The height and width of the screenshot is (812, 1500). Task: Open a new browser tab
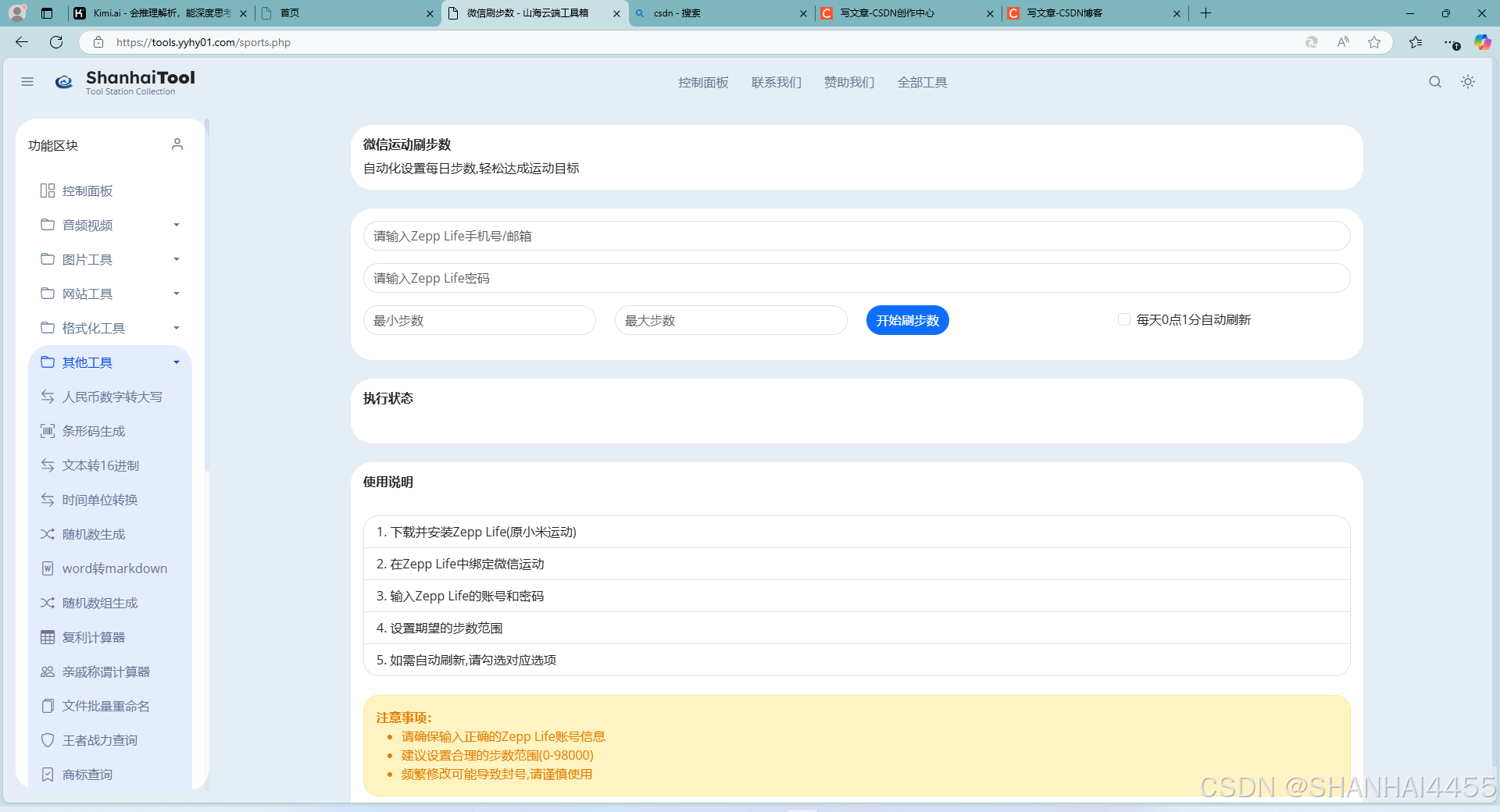1205,13
